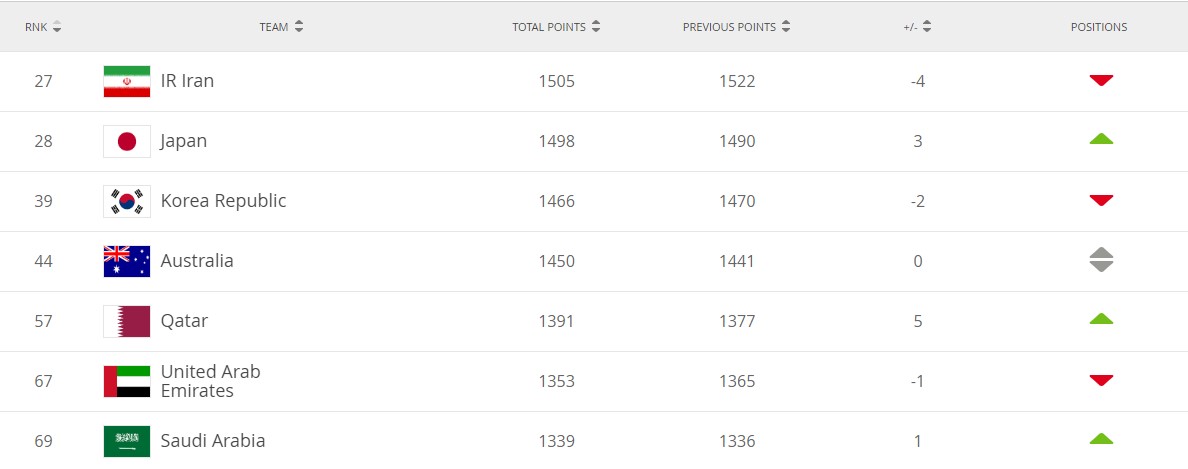Sort by TEAM column sort arrows
The width and height of the screenshot is (1188, 469).
coord(299,27)
